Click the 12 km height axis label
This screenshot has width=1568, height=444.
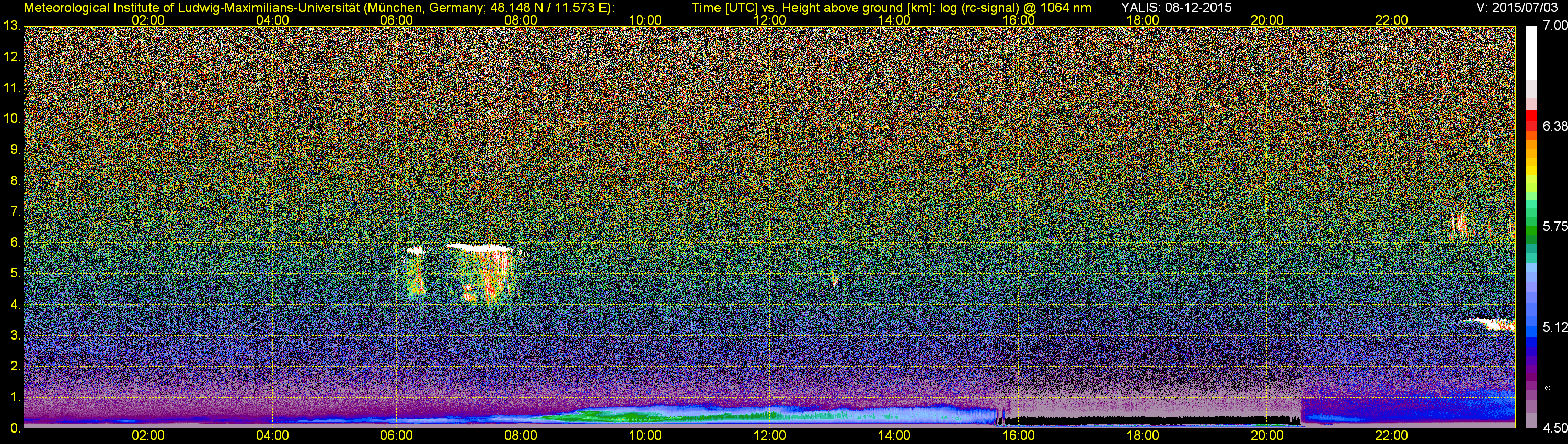[11, 57]
